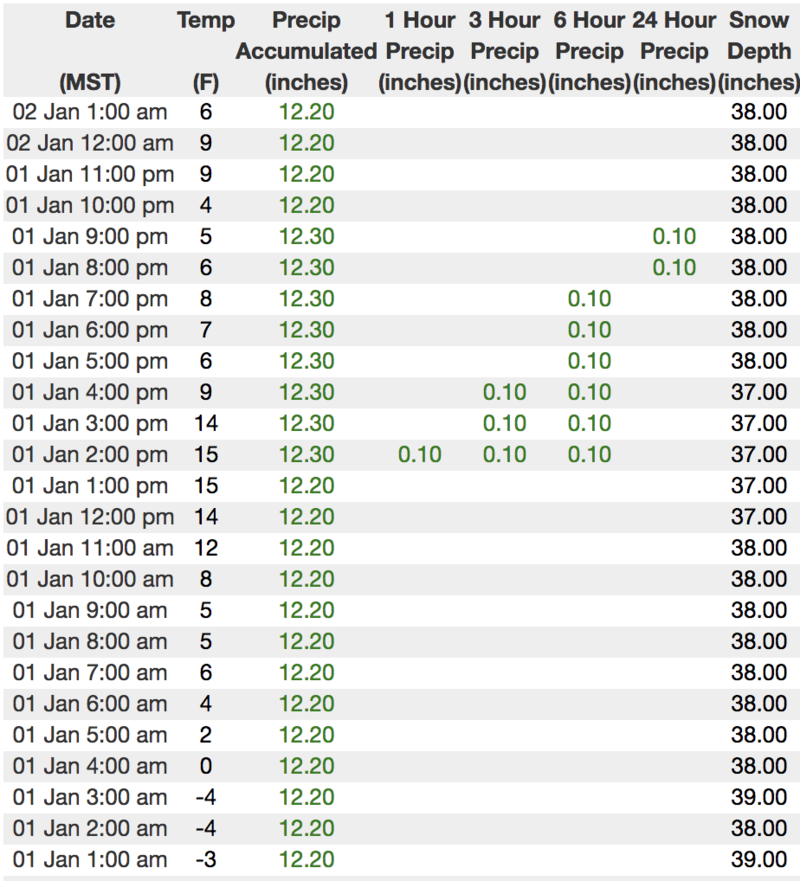This screenshot has width=800, height=881.
Task: Click the 24 Hour Precip header
Action: (x=673, y=51)
